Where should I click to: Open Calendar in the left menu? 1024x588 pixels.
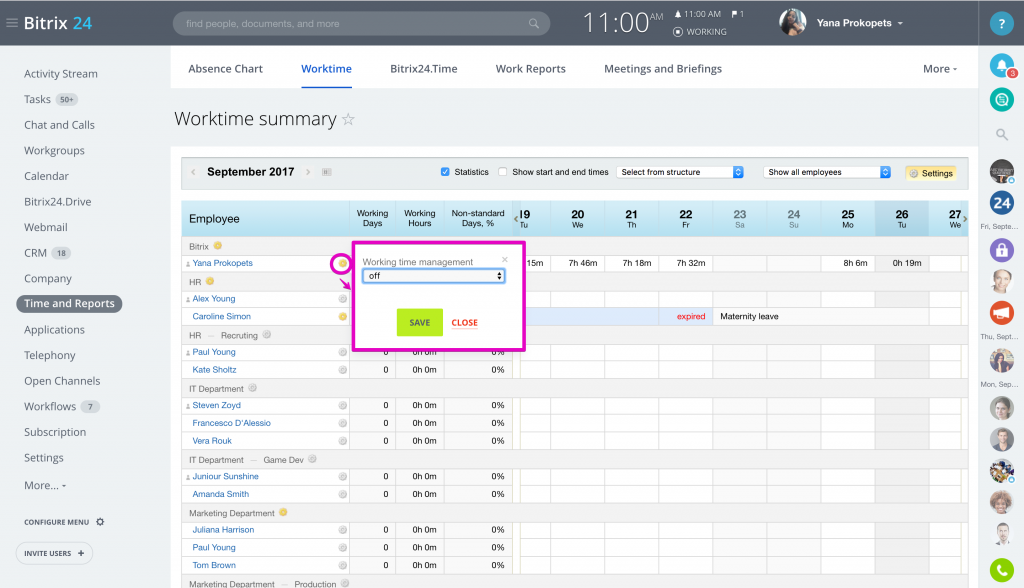click(46, 176)
